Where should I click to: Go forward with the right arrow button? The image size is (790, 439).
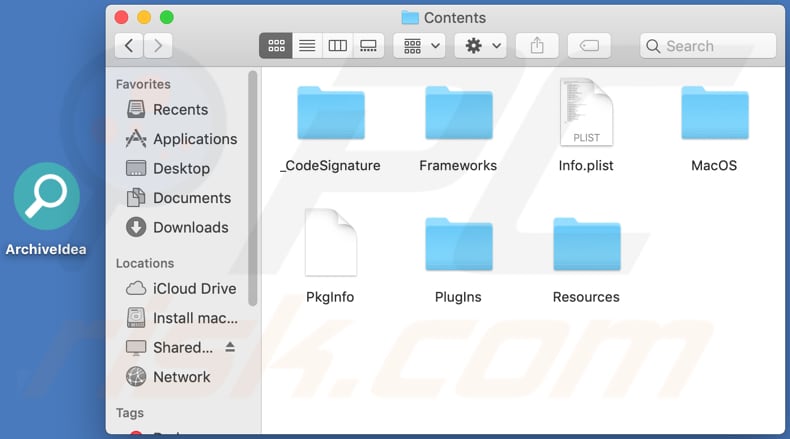click(x=158, y=46)
